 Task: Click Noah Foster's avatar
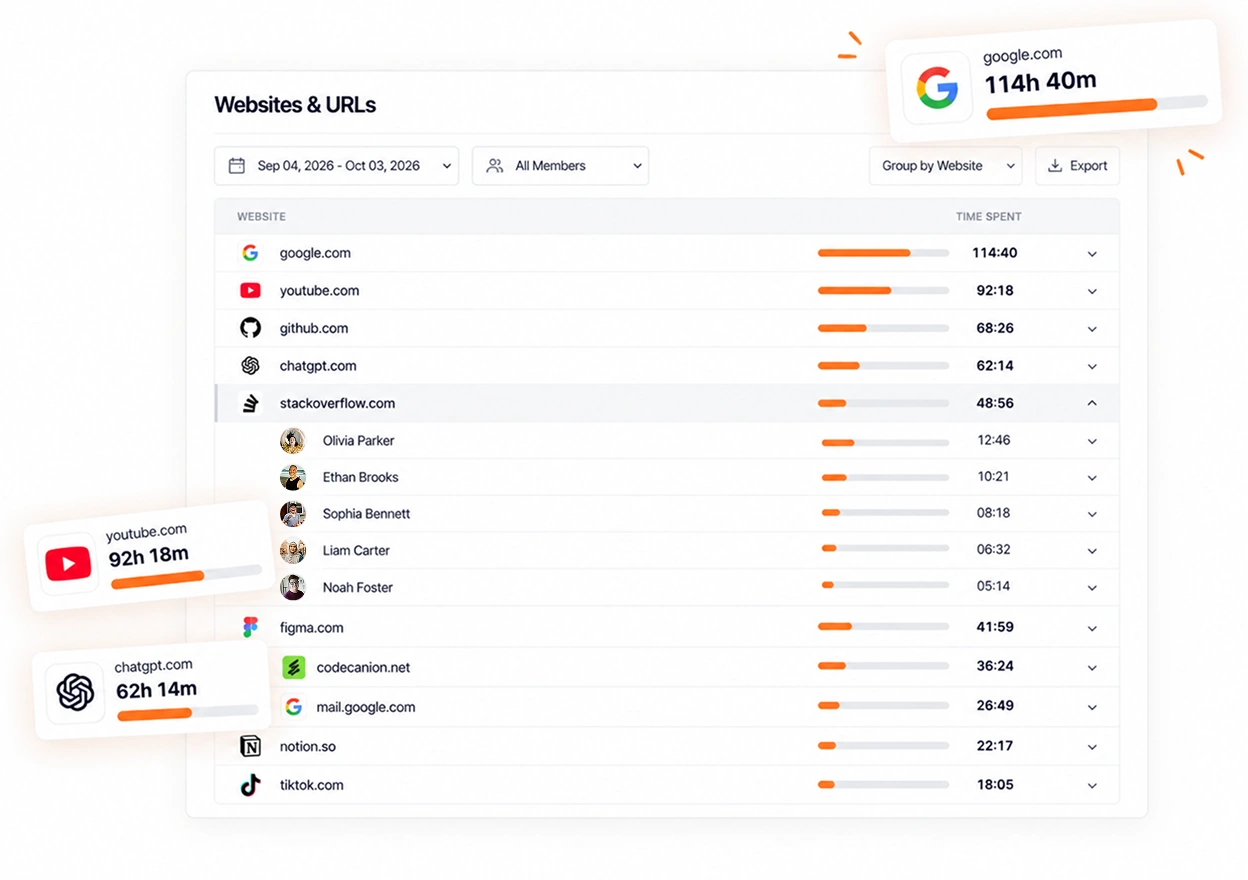coord(292,587)
